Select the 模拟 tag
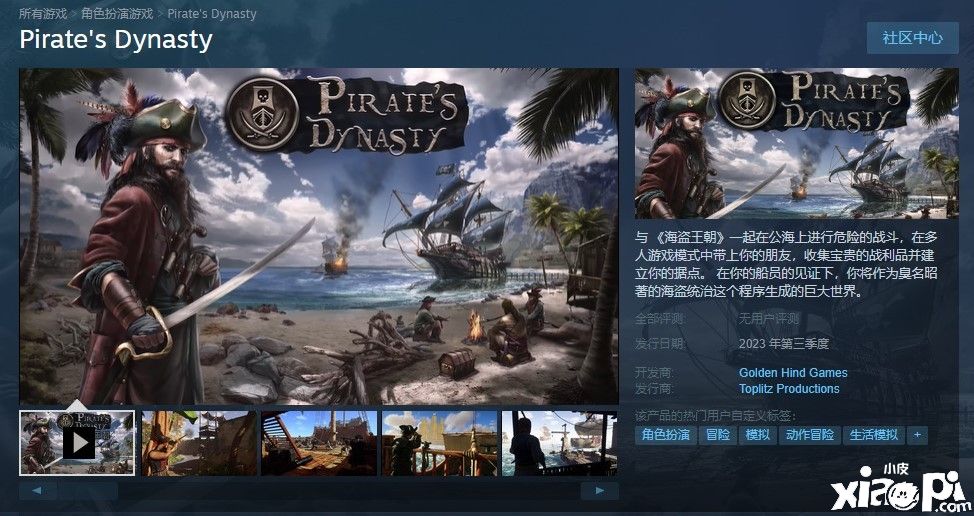Screen dimensions: 974x516 (x=758, y=435)
